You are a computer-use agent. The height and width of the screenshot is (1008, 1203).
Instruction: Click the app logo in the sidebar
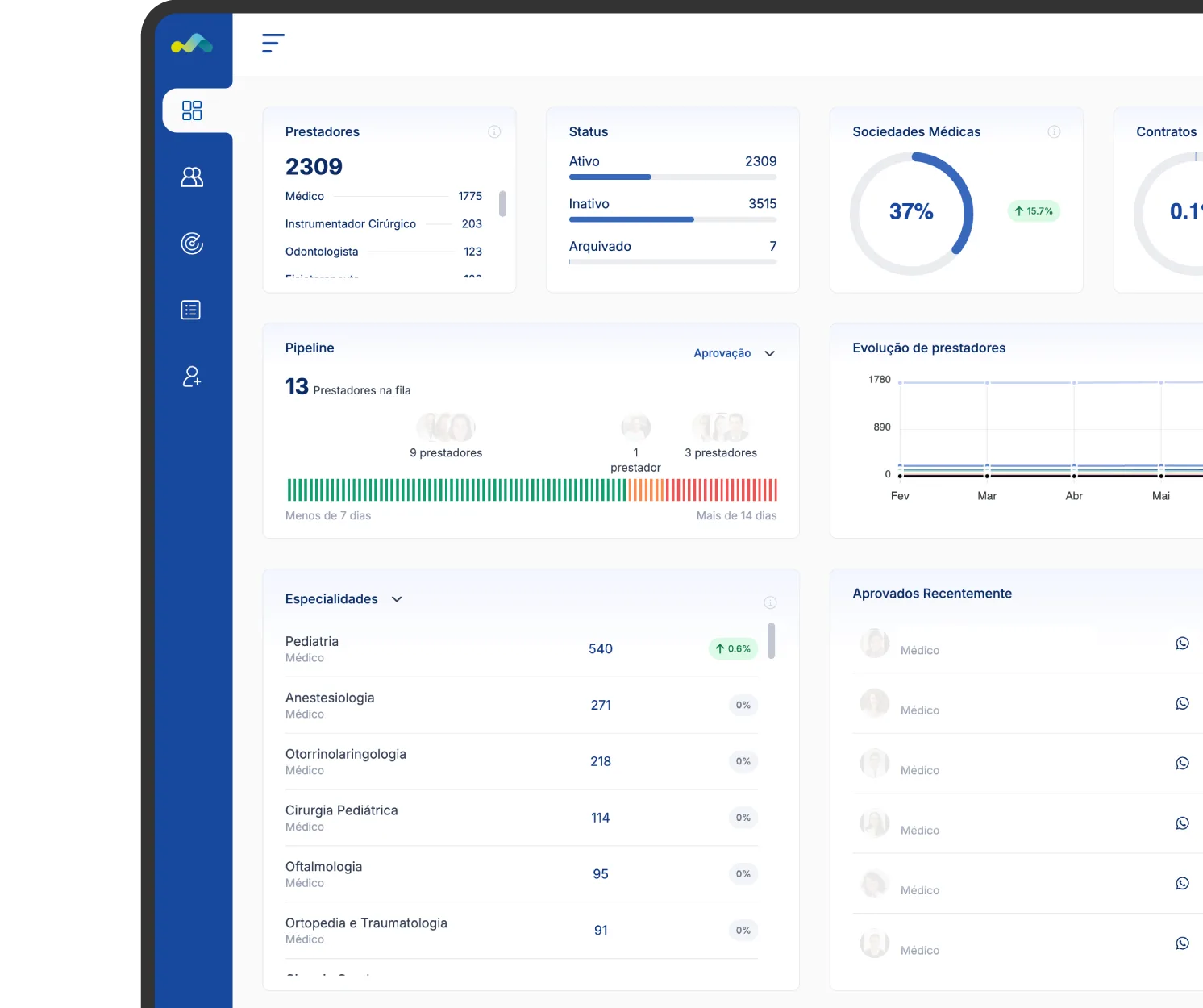pos(192,44)
